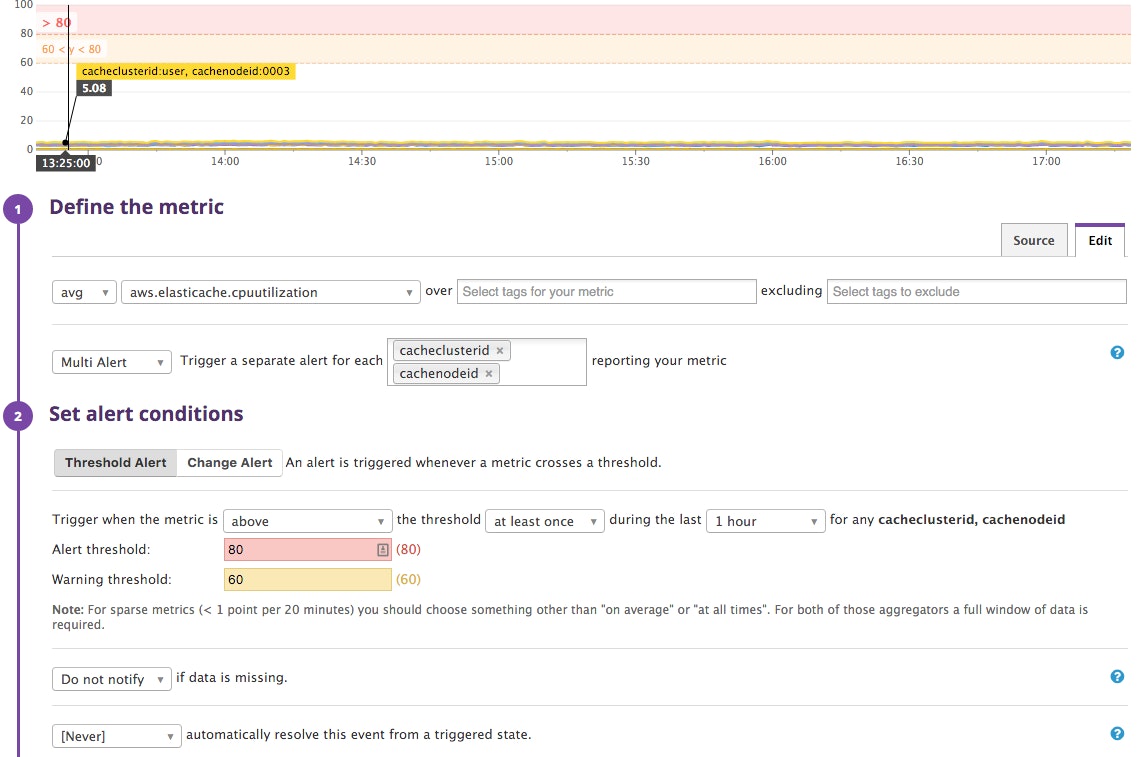Screen dimensions: 1146x757
Task: Click help icon for missing data setting
Action: point(1117,677)
